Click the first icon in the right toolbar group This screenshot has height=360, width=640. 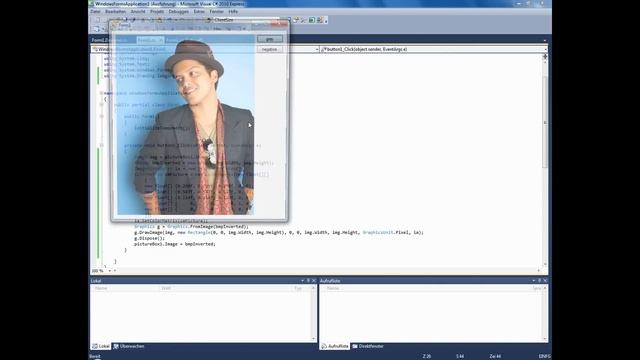tap(296, 20)
